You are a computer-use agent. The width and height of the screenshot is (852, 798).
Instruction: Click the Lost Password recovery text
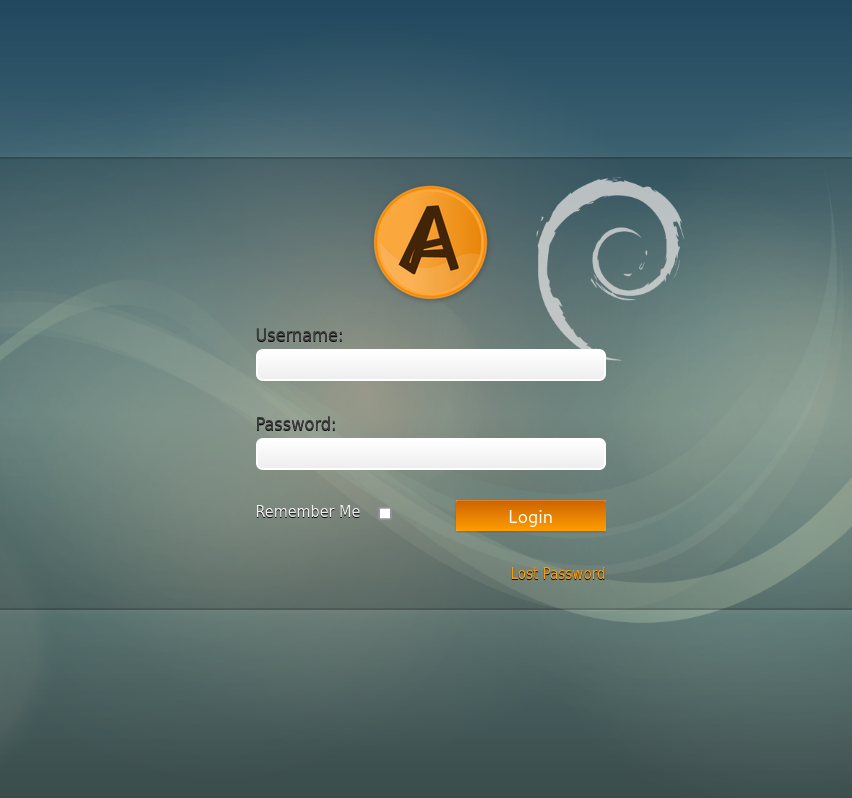(558, 573)
